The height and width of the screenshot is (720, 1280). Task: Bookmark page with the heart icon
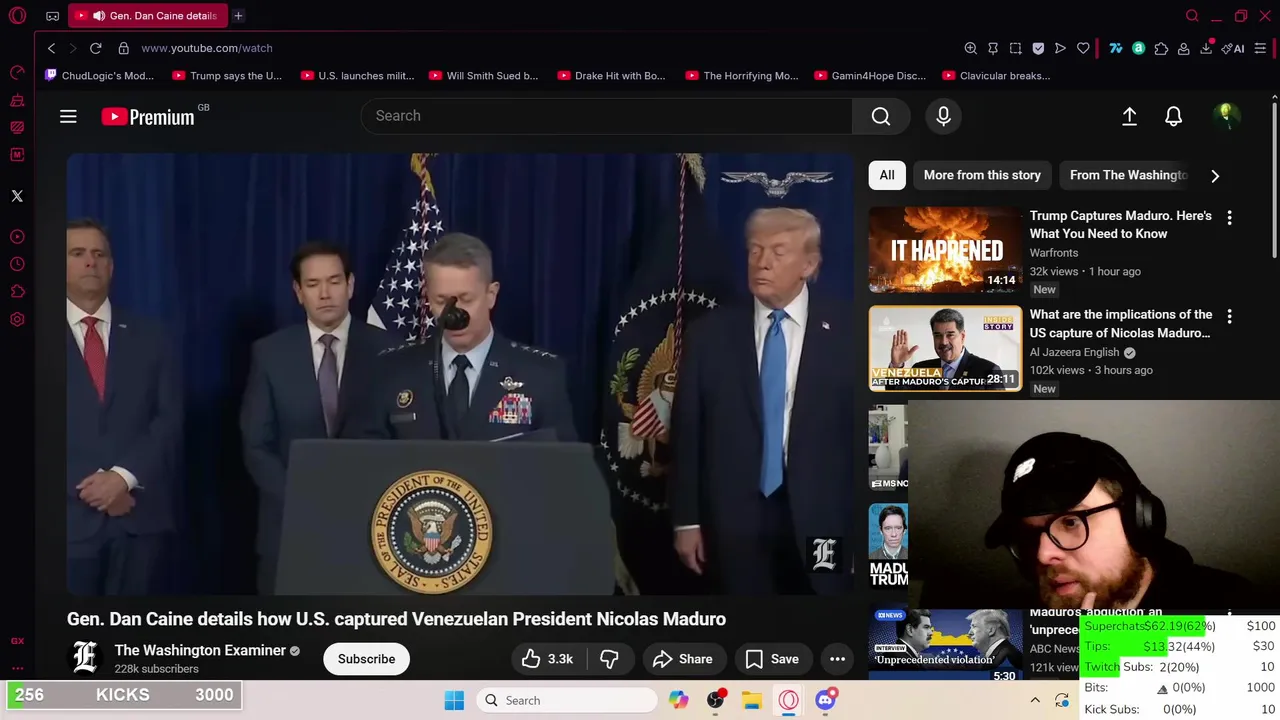1083,48
